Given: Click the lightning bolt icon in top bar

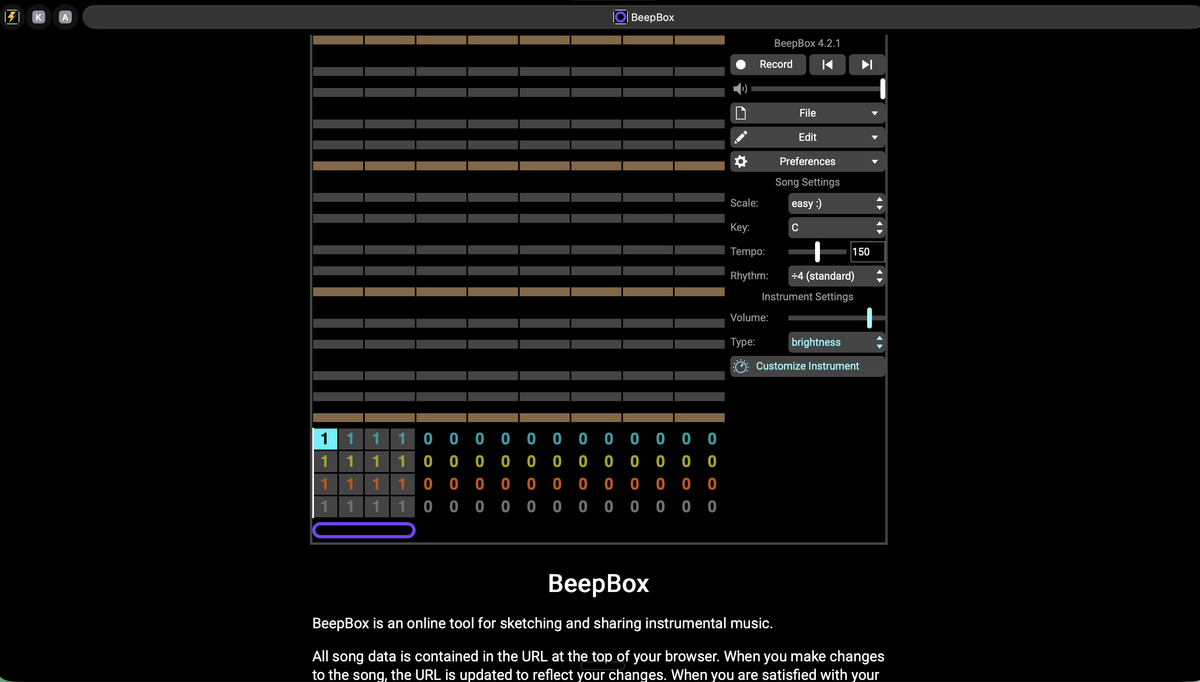Looking at the screenshot, I should click(x=12, y=17).
